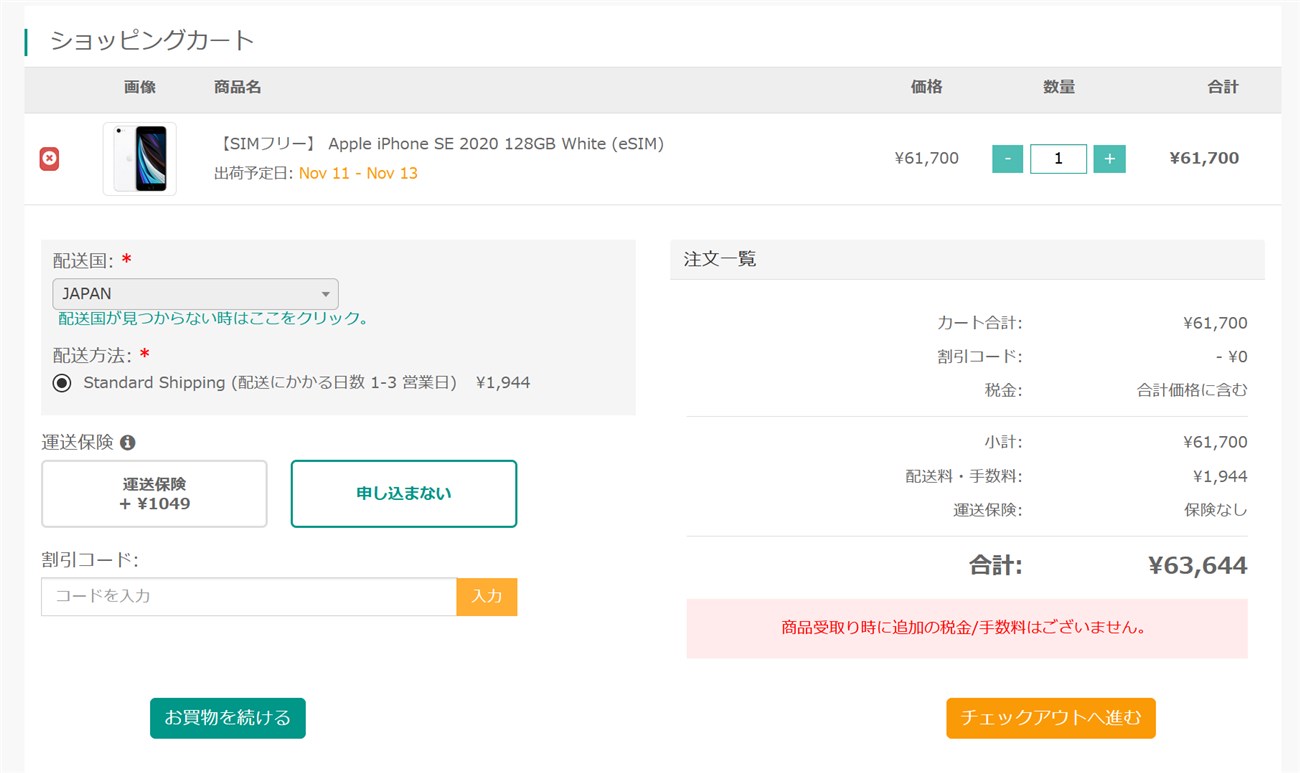Click the 保険なし value
This screenshot has width=1300, height=773.
[1216, 510]
